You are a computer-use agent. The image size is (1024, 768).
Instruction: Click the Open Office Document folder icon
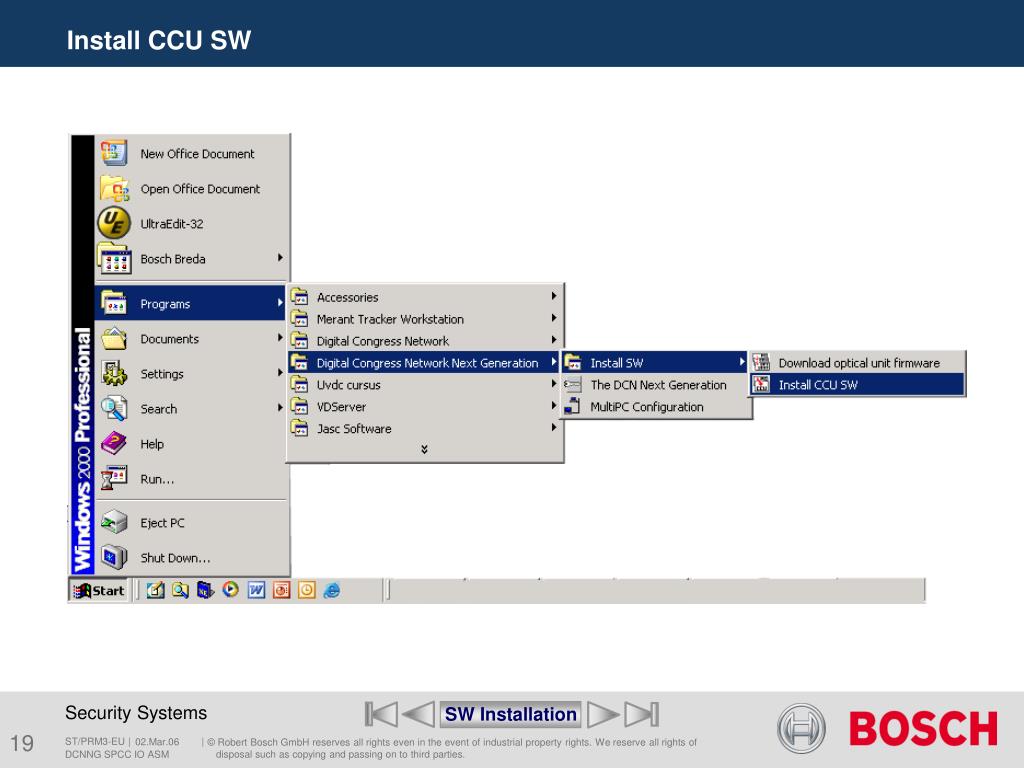[114, 189]
